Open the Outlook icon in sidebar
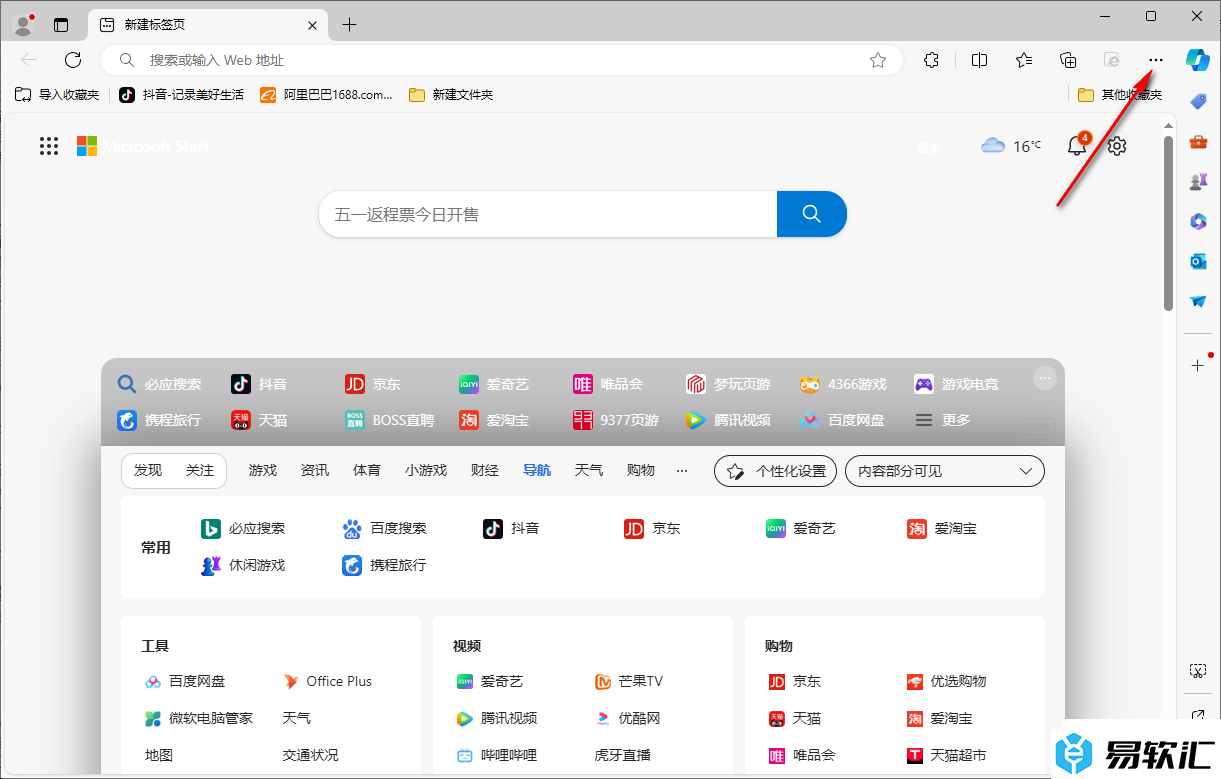Viewport: 1221px width, 779px height. click(x=1198, y=261)
